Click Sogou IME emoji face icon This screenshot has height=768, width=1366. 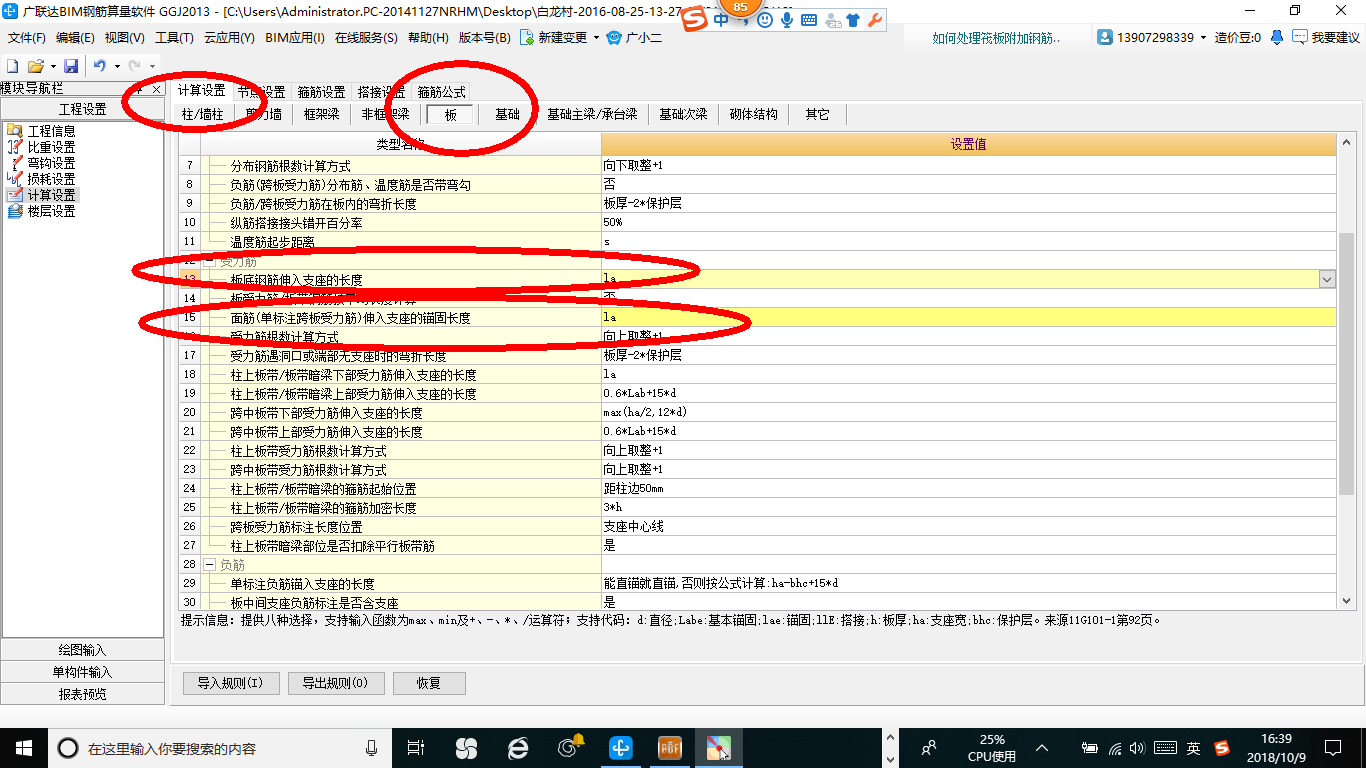(x=765, y=20)
